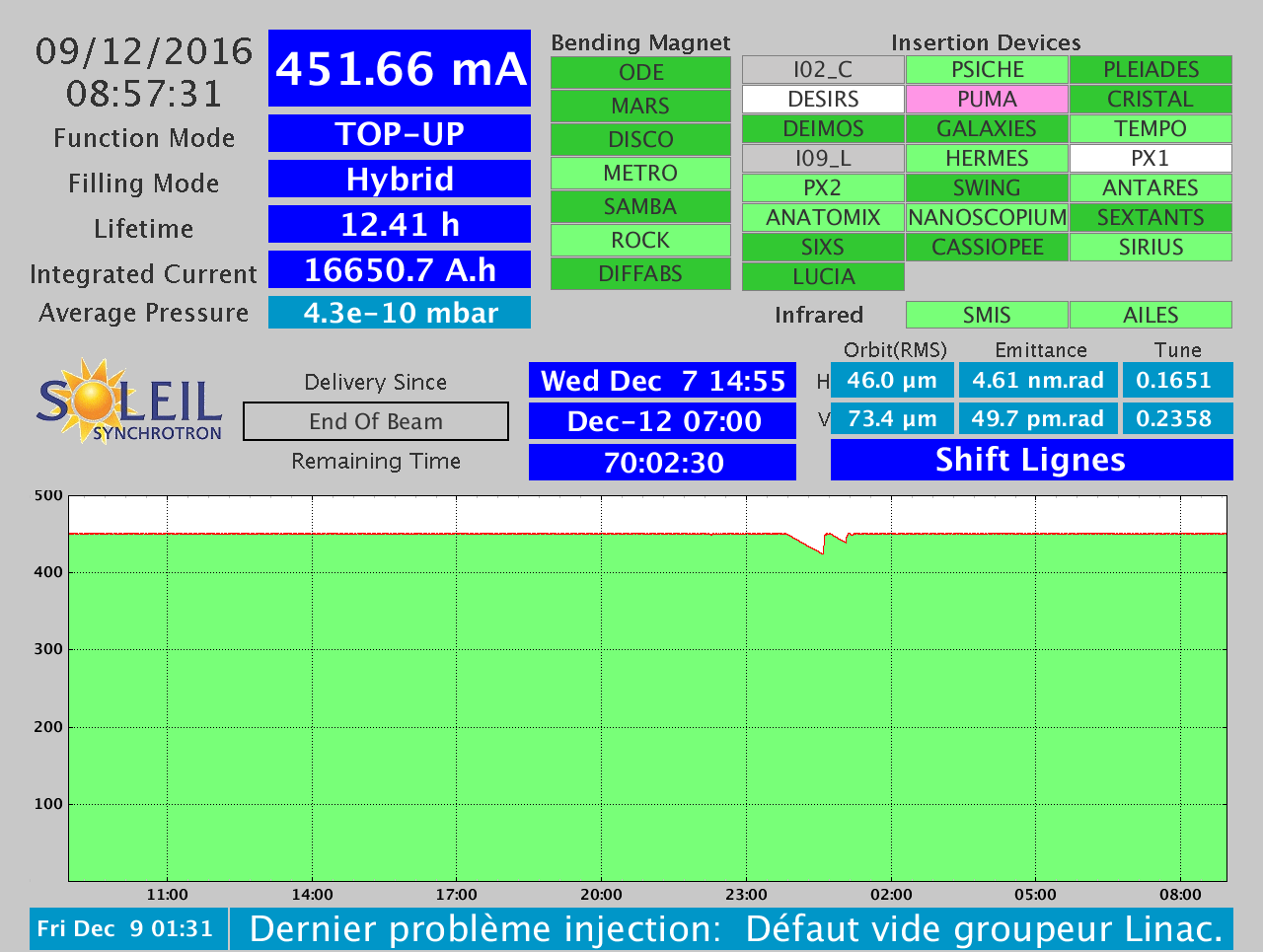1263x952 pixels.
Task: Open the TEMPO beamline status
Action: click(x=1151, y=129)
